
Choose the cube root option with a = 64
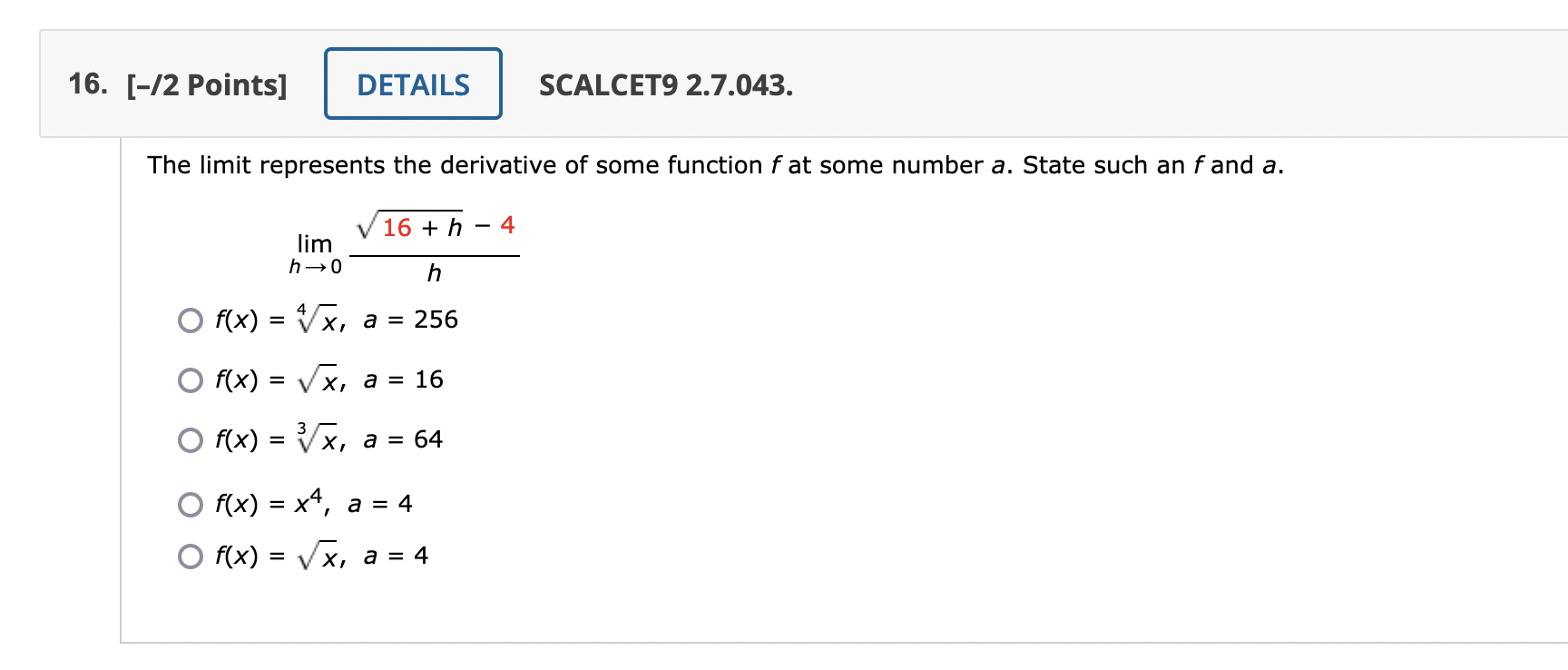[191, 440]
